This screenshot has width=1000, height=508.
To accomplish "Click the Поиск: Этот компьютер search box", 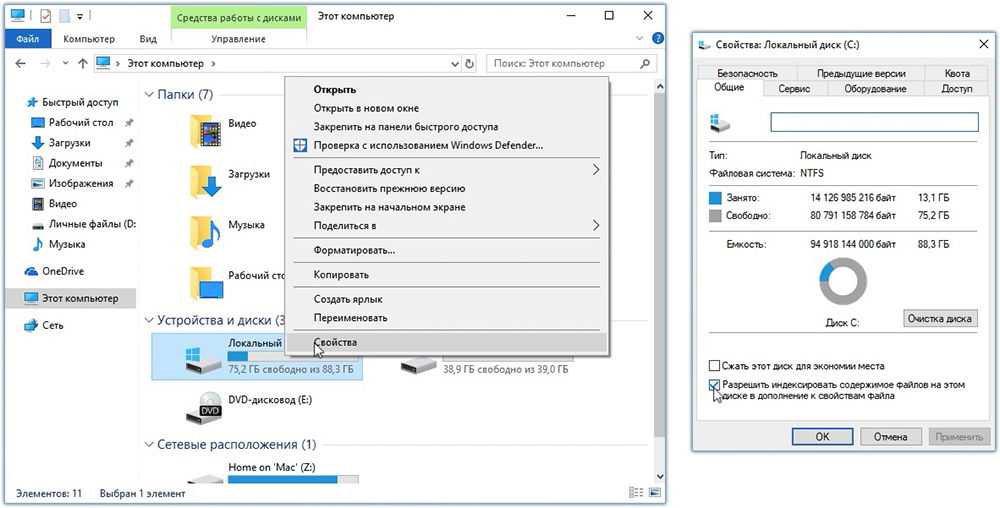I will coord(571,64).
